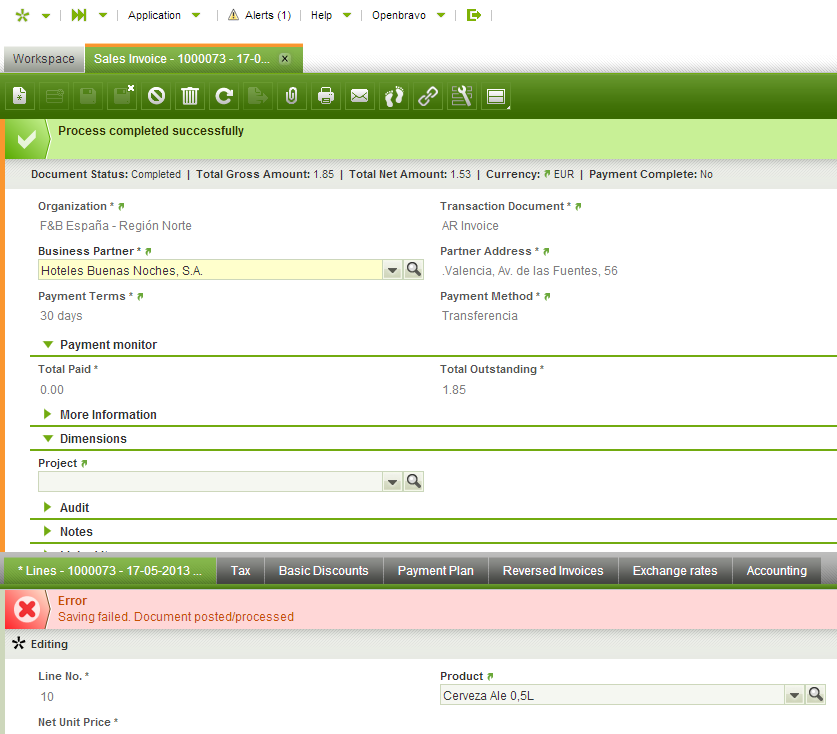This screenshot has width=837, height=734.
Task: Click the Product label link arrow
Action: coord(490,676)
